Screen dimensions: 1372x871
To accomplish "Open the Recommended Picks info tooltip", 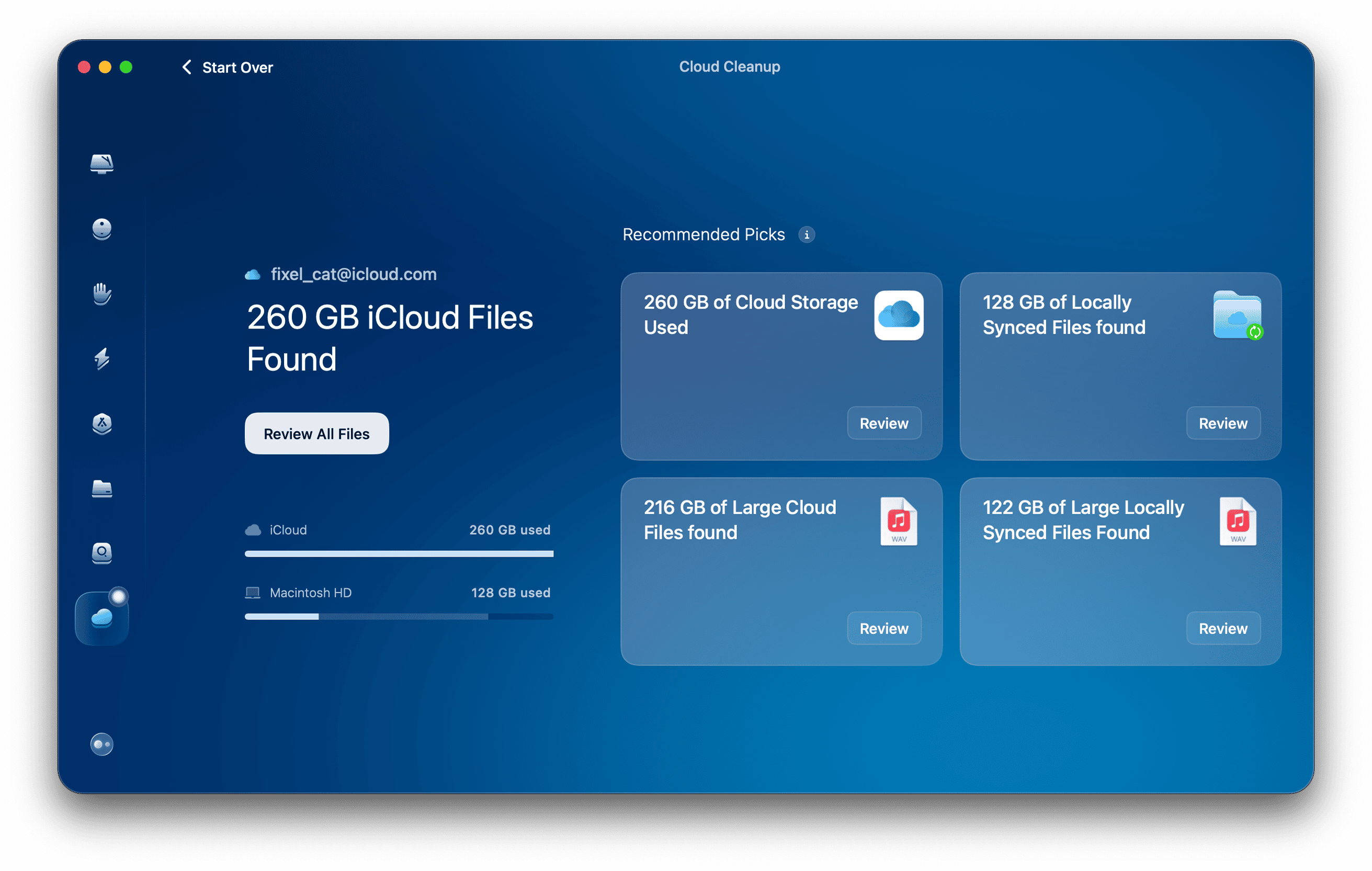I will pyautogui.click(x=807, y=234).
